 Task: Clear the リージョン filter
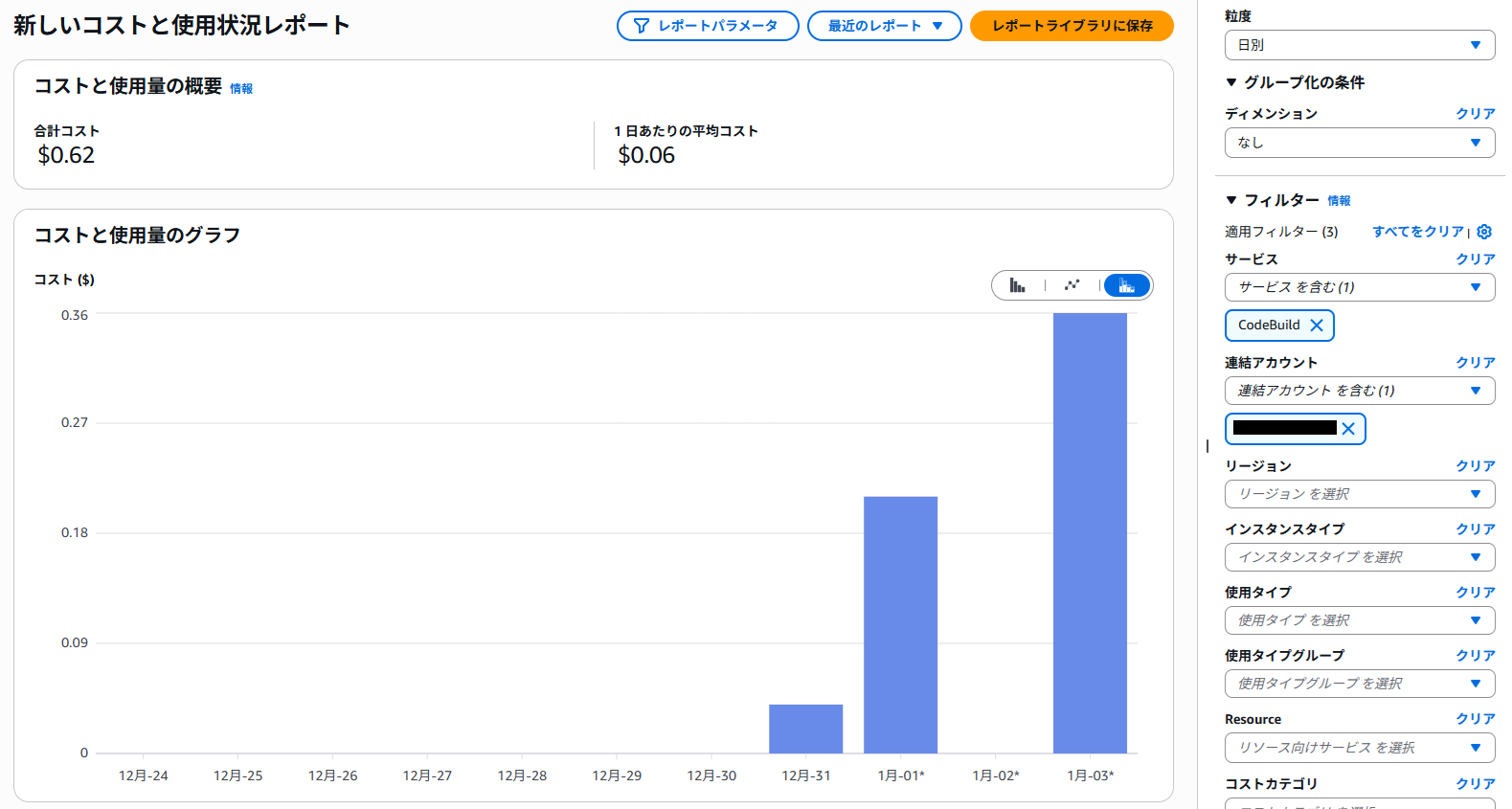pyautogui.click(x=1476, y=466)
